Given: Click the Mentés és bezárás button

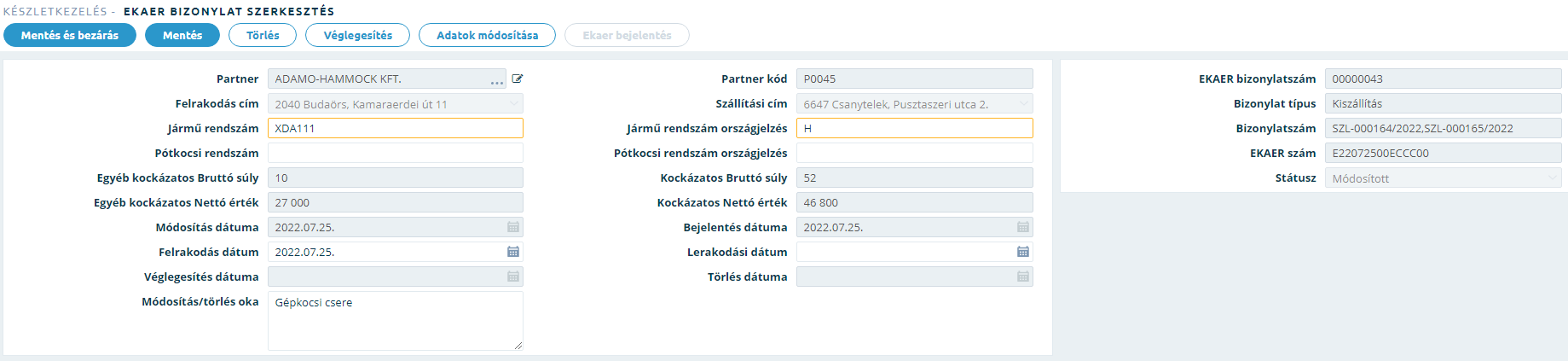Looking at the screenshot, I should pyautogui.click(x=70, y=35).
